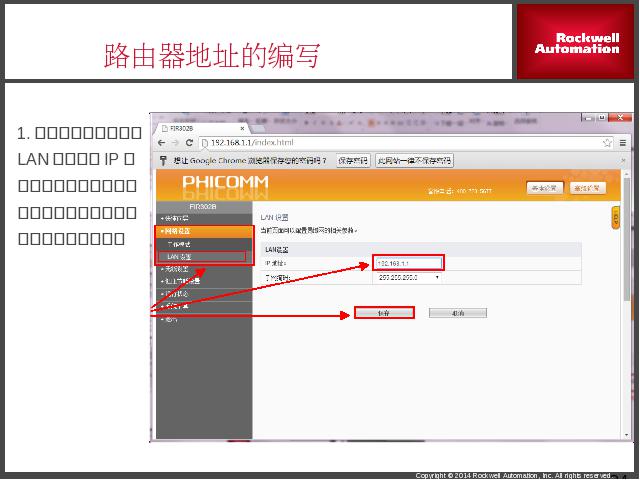The width and height of the screenshot is (640, 480).
Task: Expand 运行状态 in the sidebar
Action: [x=204, y=294]
